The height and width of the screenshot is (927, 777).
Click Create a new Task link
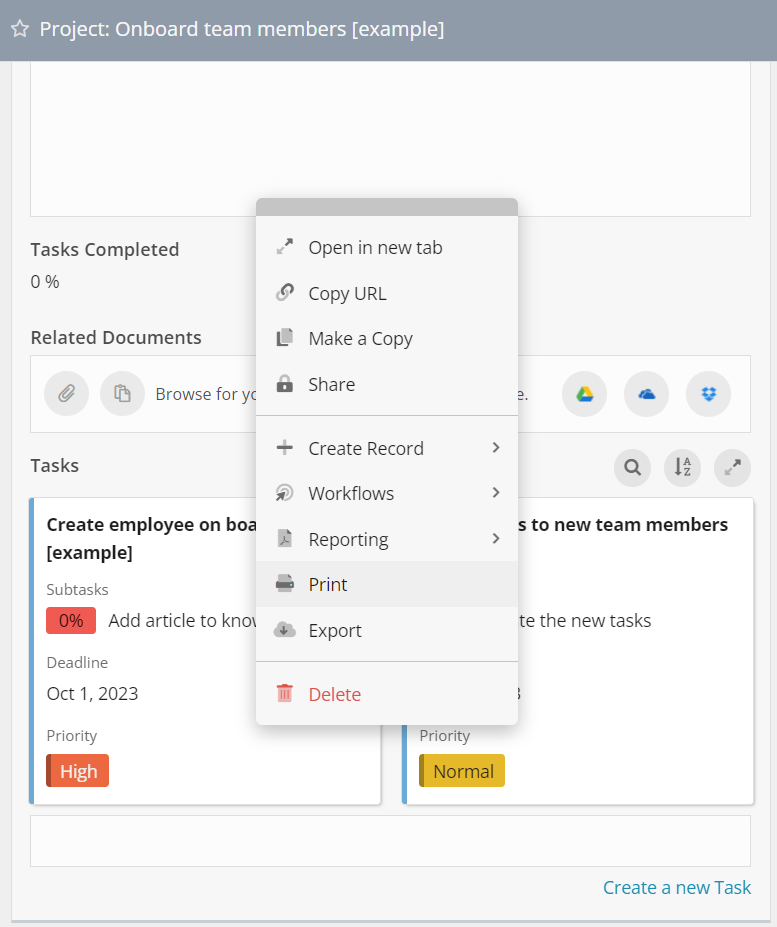pyautogui.click(x=677, y=888)
